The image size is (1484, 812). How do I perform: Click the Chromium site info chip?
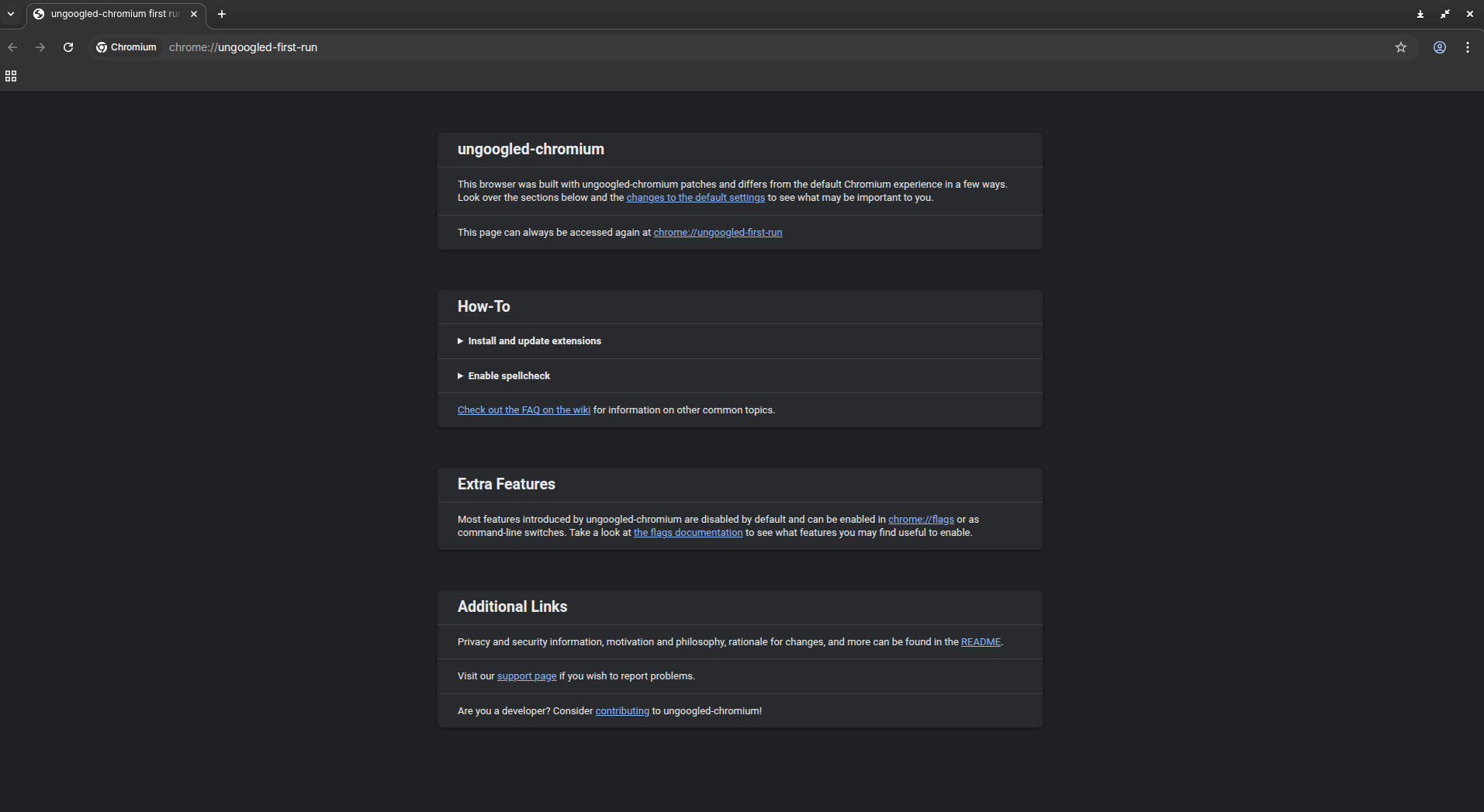coord(126,47)
